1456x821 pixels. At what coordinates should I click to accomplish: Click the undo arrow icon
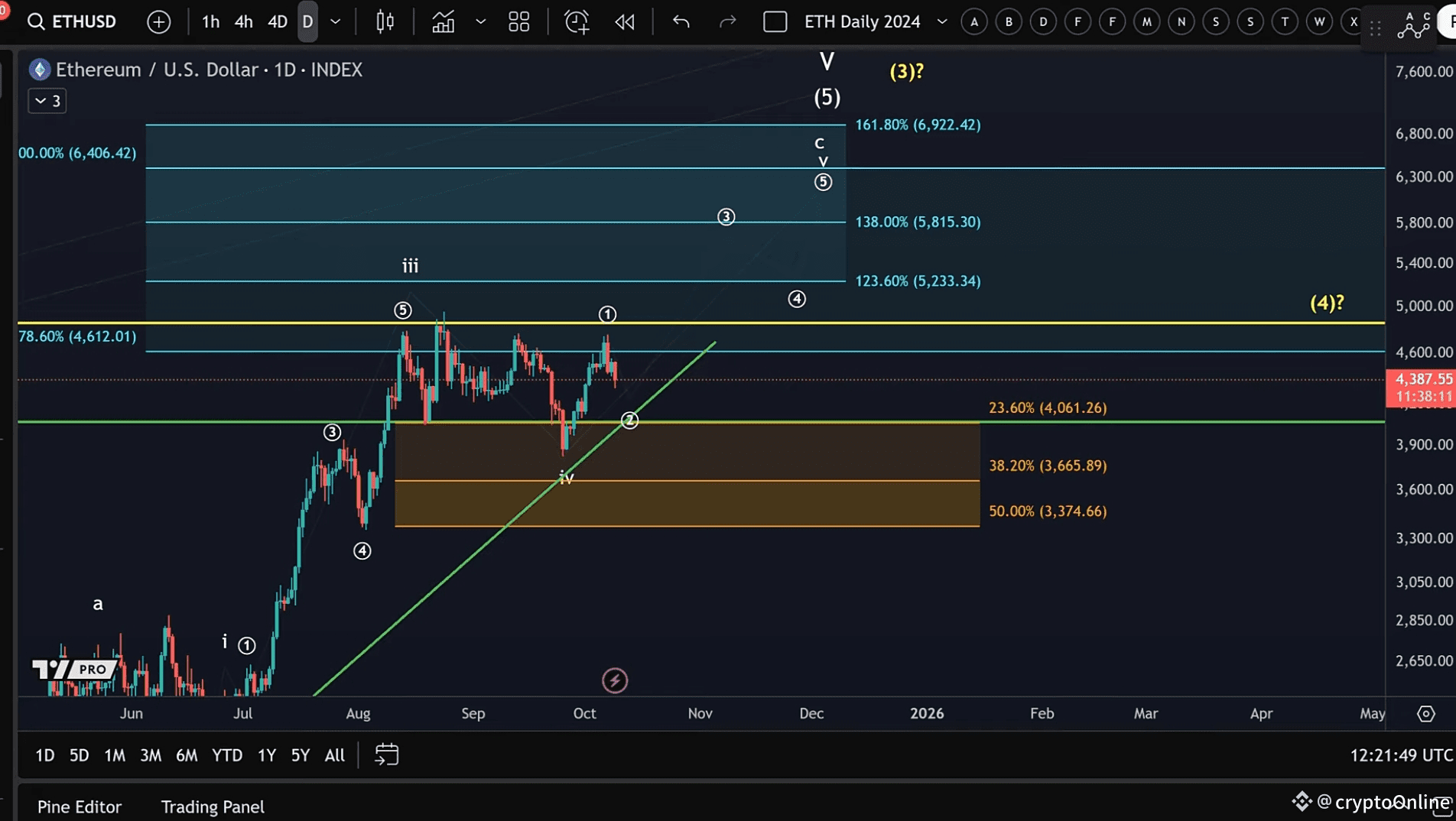[680, 21]
